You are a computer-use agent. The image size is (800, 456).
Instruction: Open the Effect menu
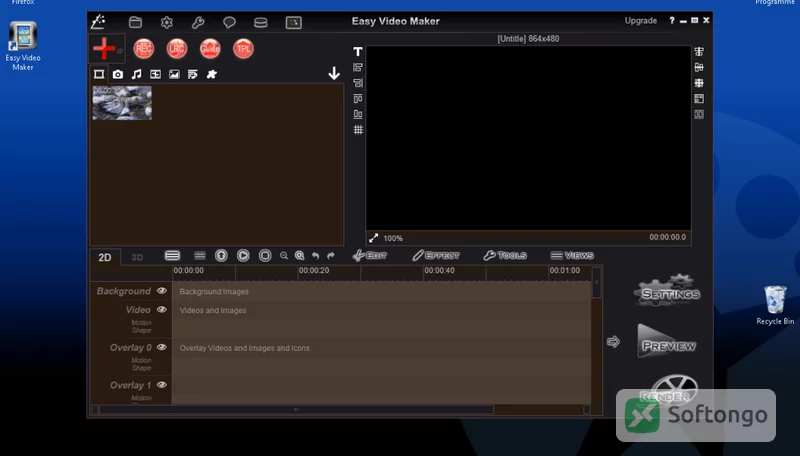(436, 255)
